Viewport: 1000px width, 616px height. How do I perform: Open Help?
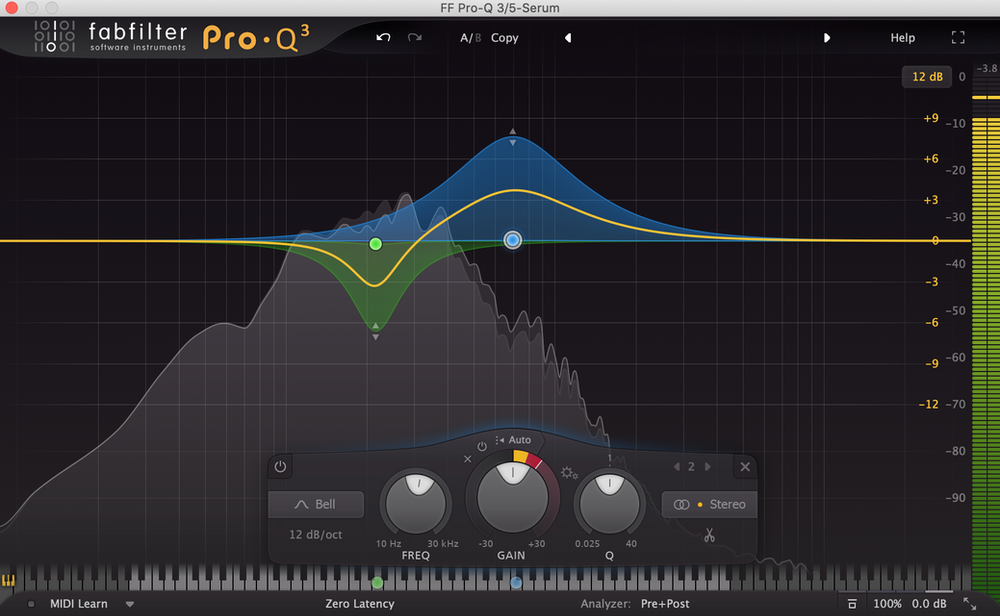901,37
